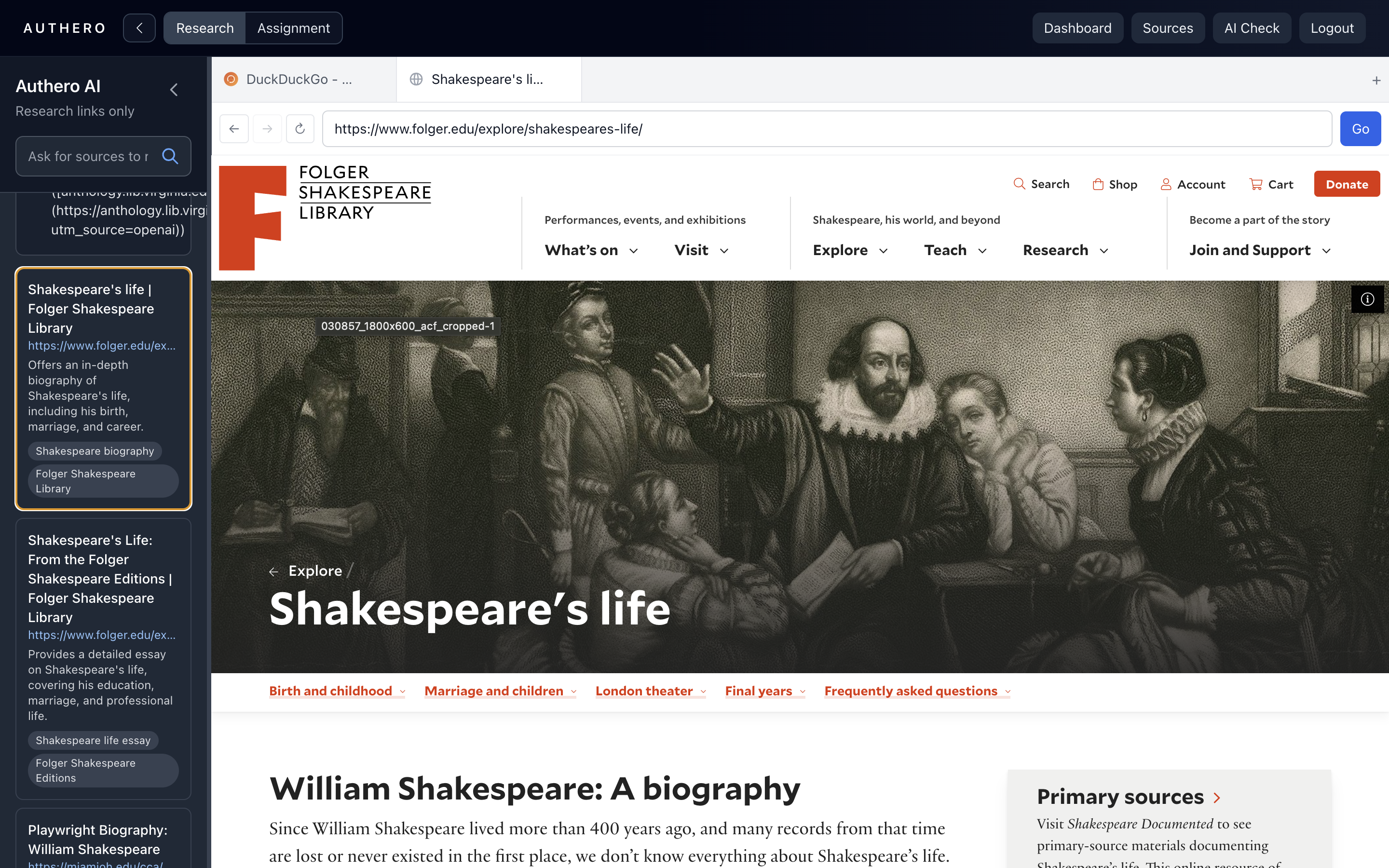Click the Folger Shakespeare Editions tag
The image size is (1389, 868).
pos(103,771)
